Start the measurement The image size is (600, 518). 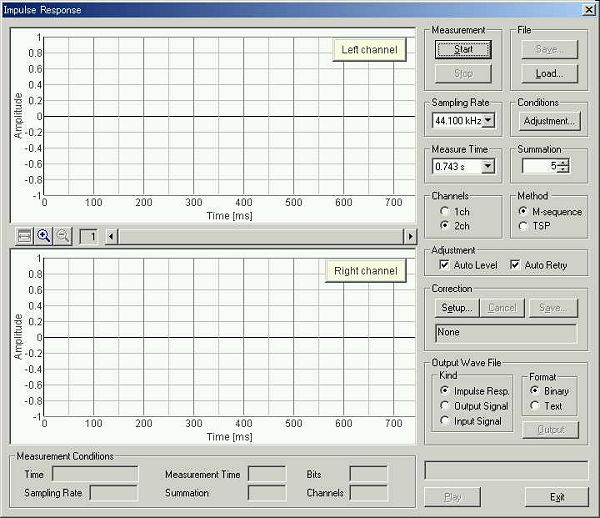(x=463, y=49)
